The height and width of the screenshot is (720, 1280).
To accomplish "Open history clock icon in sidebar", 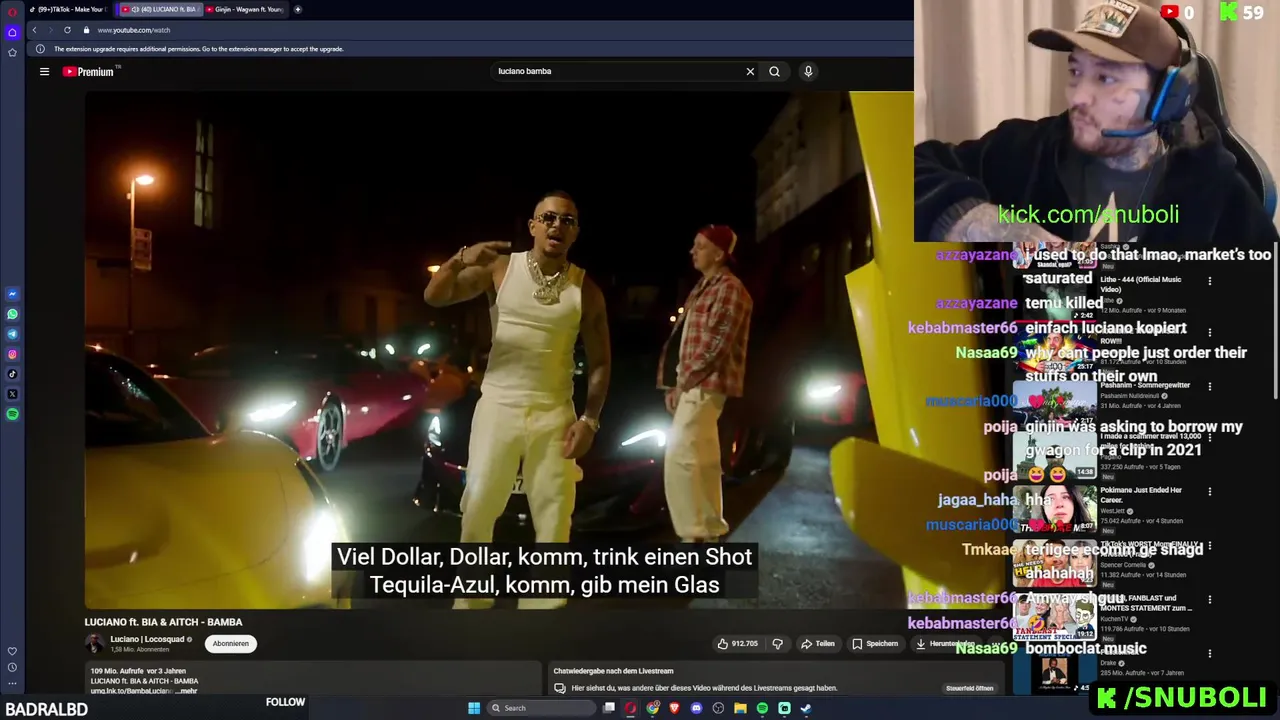I will 12,667.
